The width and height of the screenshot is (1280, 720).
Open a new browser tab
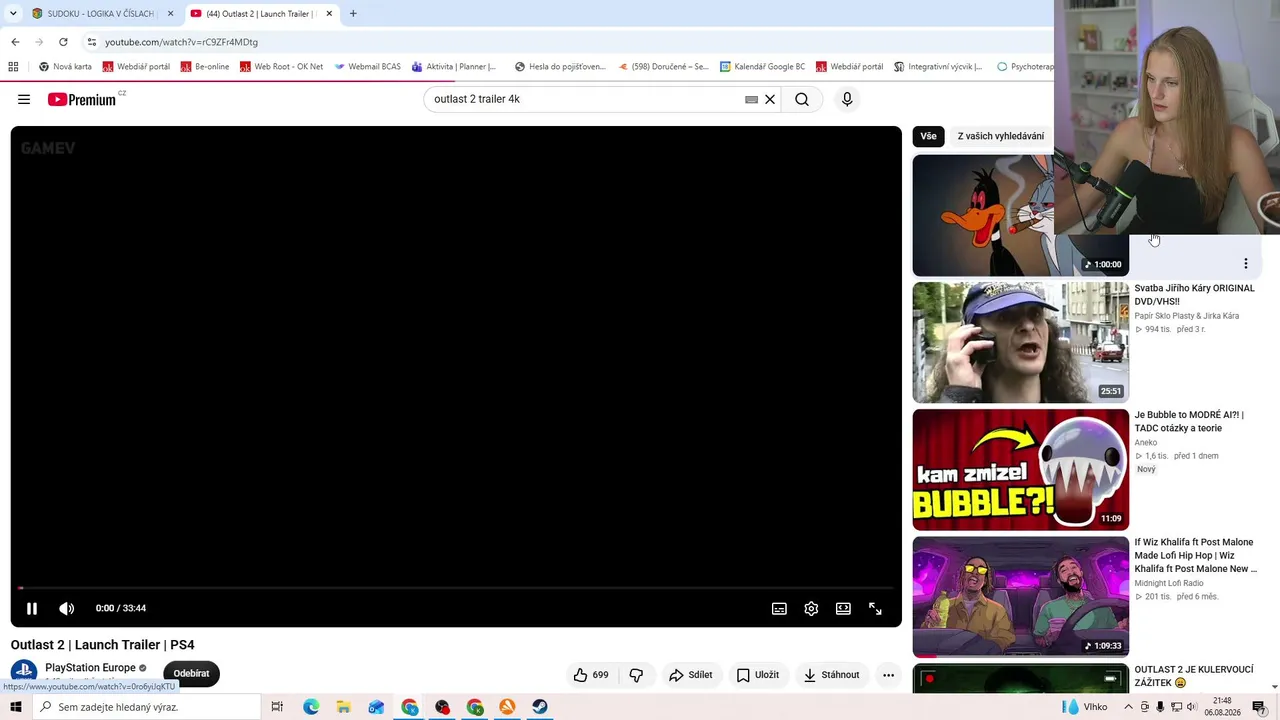click(x=353, y=14)
